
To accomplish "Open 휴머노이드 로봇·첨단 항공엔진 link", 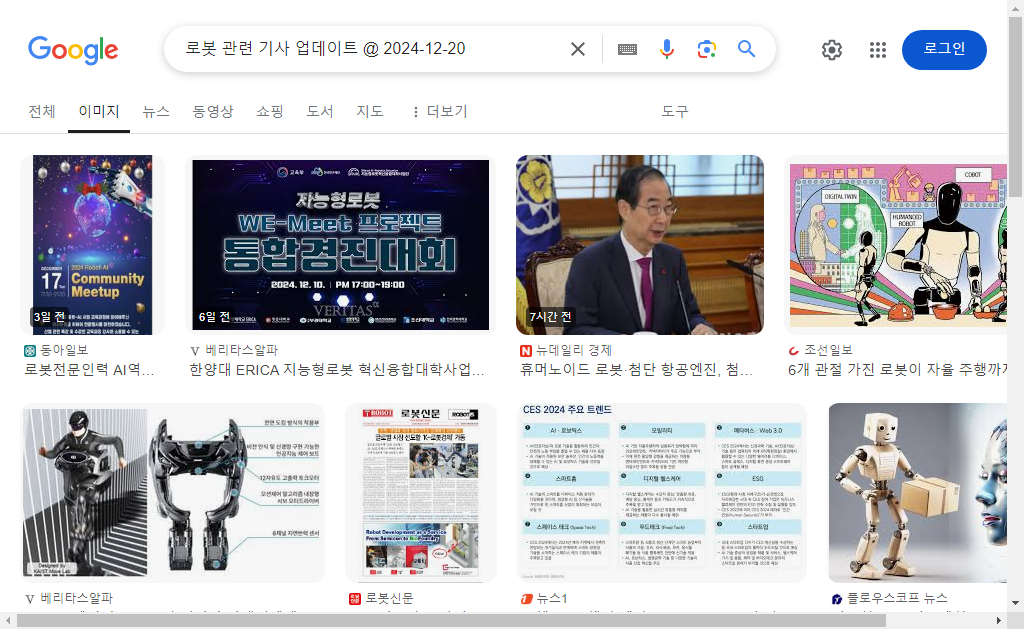I will click(637, 370).
